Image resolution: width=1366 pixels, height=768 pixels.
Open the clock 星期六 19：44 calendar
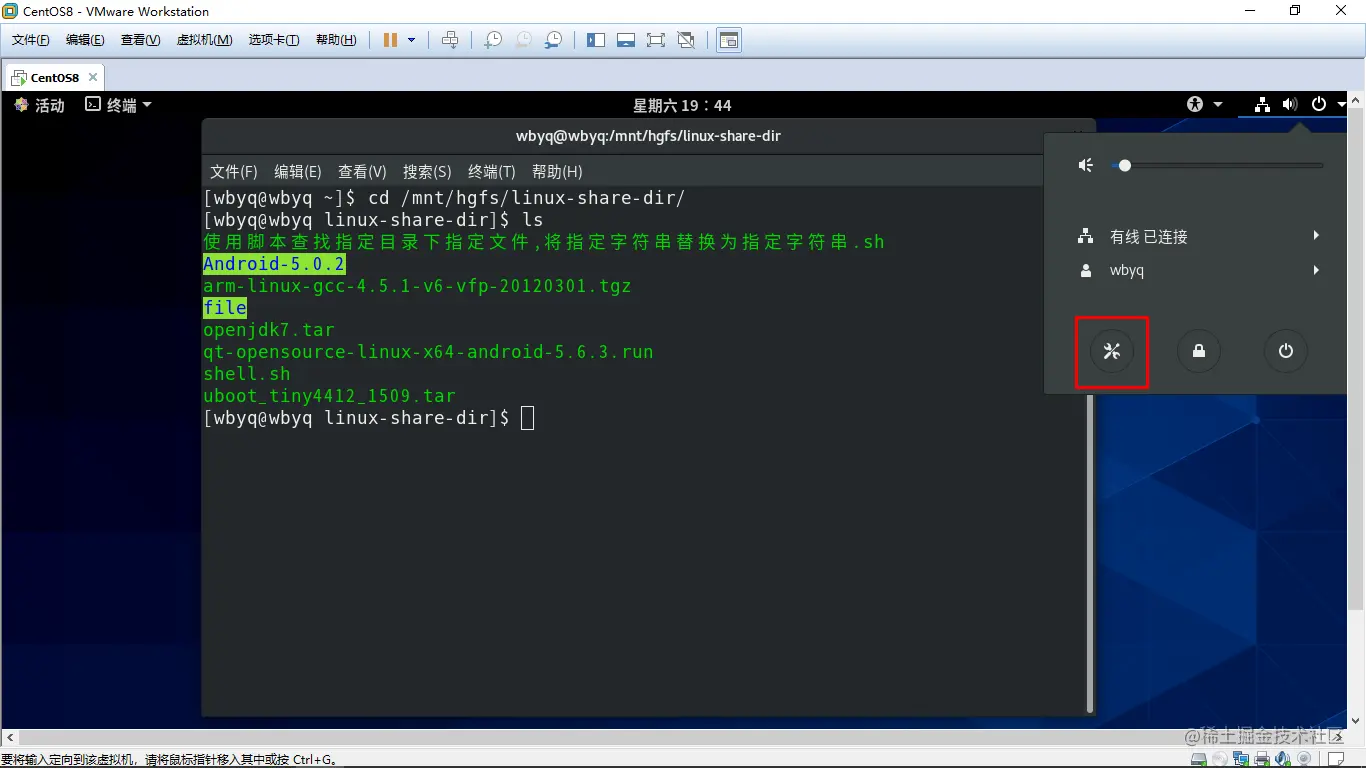pyautogui.click(x=682, y=105)
